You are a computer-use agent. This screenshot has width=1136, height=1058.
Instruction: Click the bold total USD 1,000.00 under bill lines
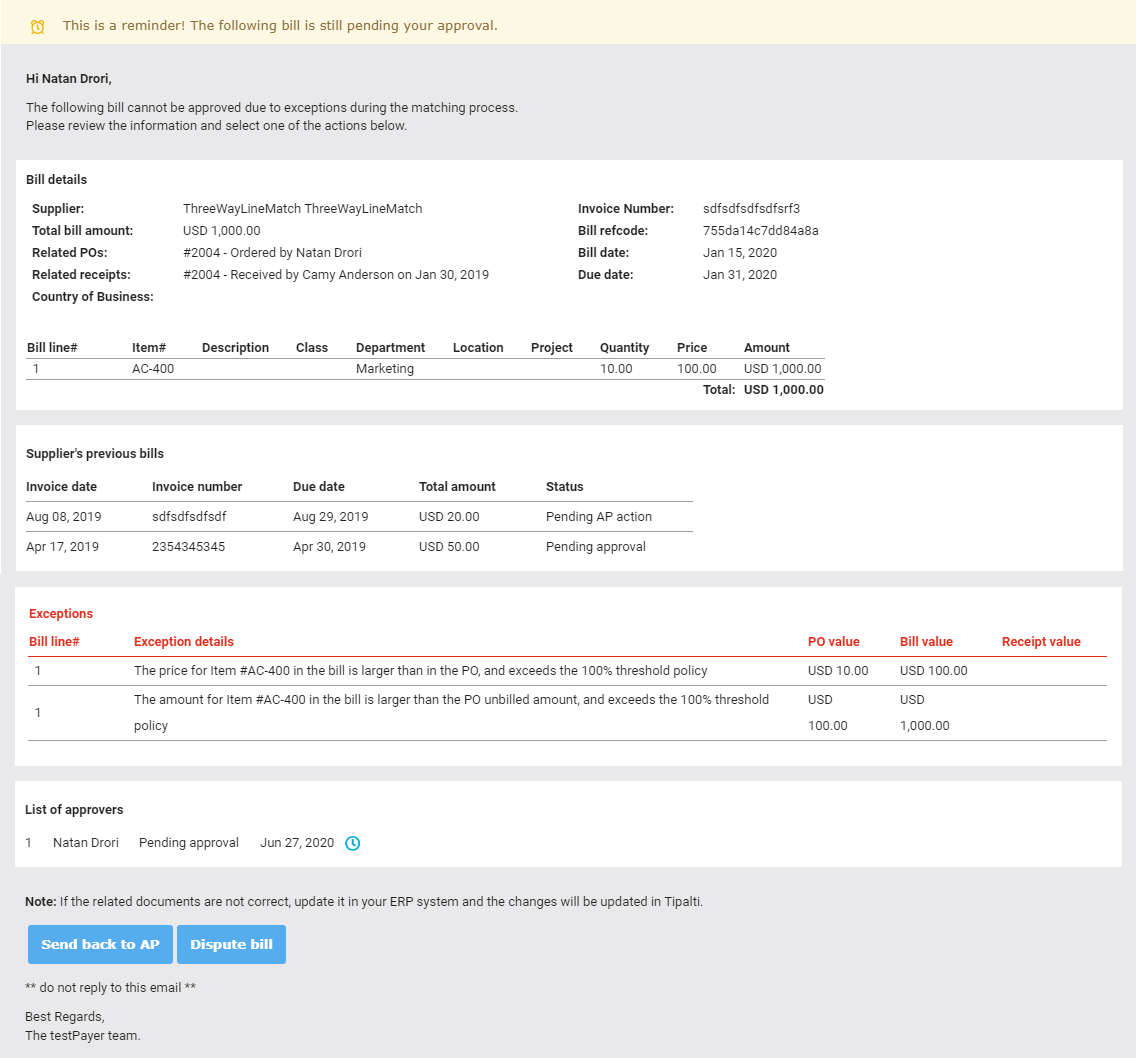[x=783, y=390]
